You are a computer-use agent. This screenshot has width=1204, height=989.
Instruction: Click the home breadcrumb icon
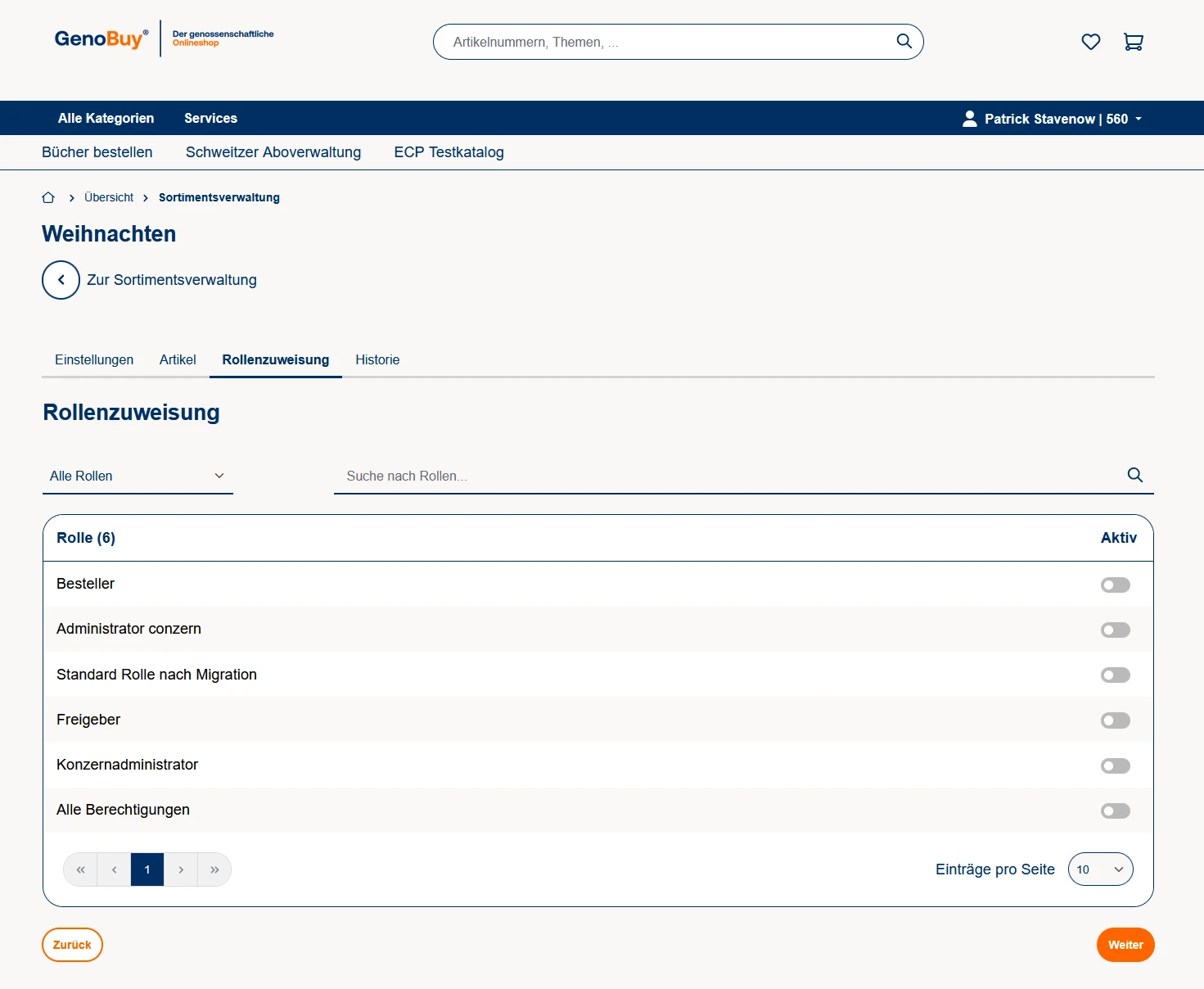pos(48,197)
